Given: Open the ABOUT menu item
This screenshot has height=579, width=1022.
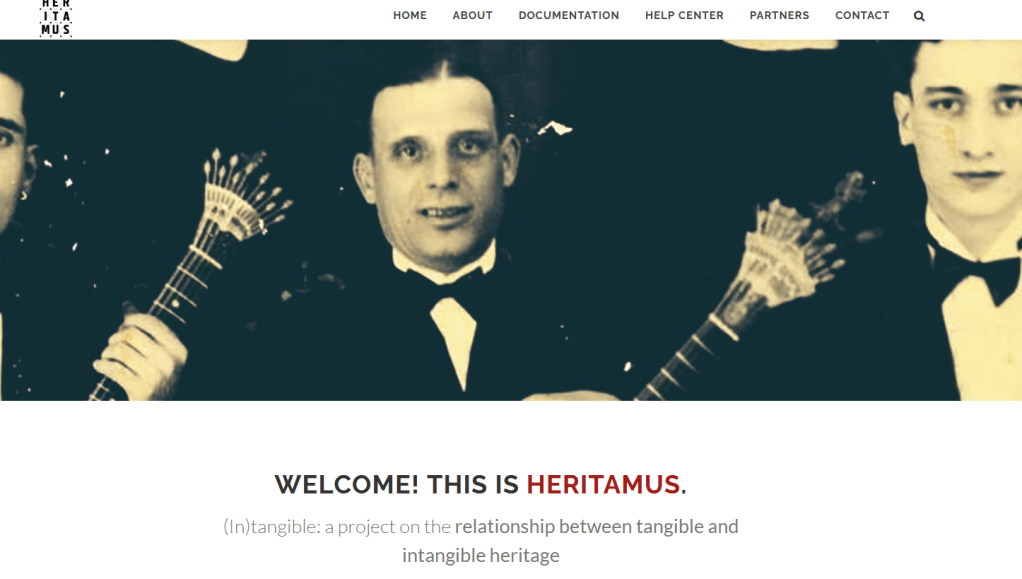Looking at the screenshot, I should [473, 16].
